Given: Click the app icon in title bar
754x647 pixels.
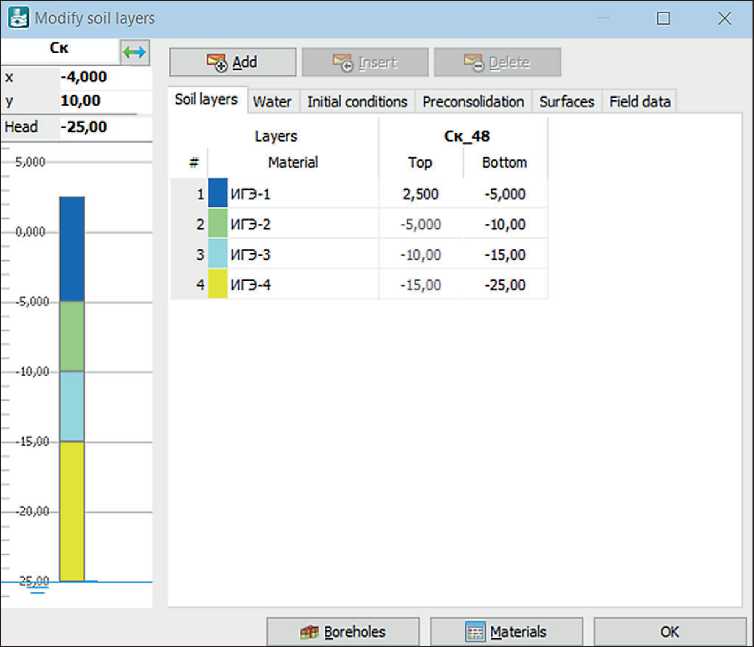Looking at the screenshot, I should pyautogui.click(x=18, y=18).
